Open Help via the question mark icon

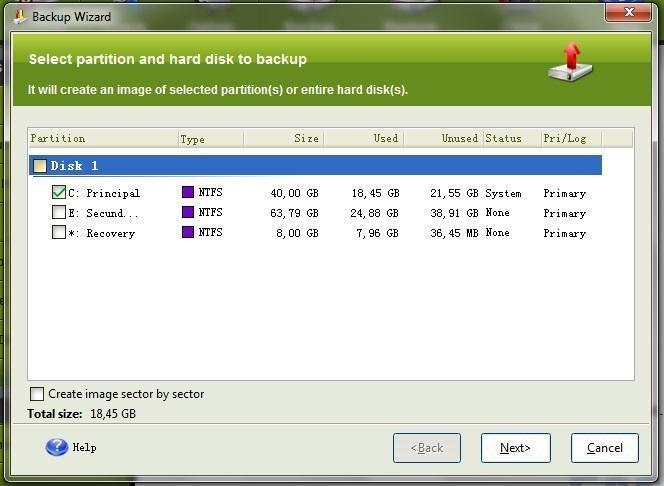click(56, 447)
